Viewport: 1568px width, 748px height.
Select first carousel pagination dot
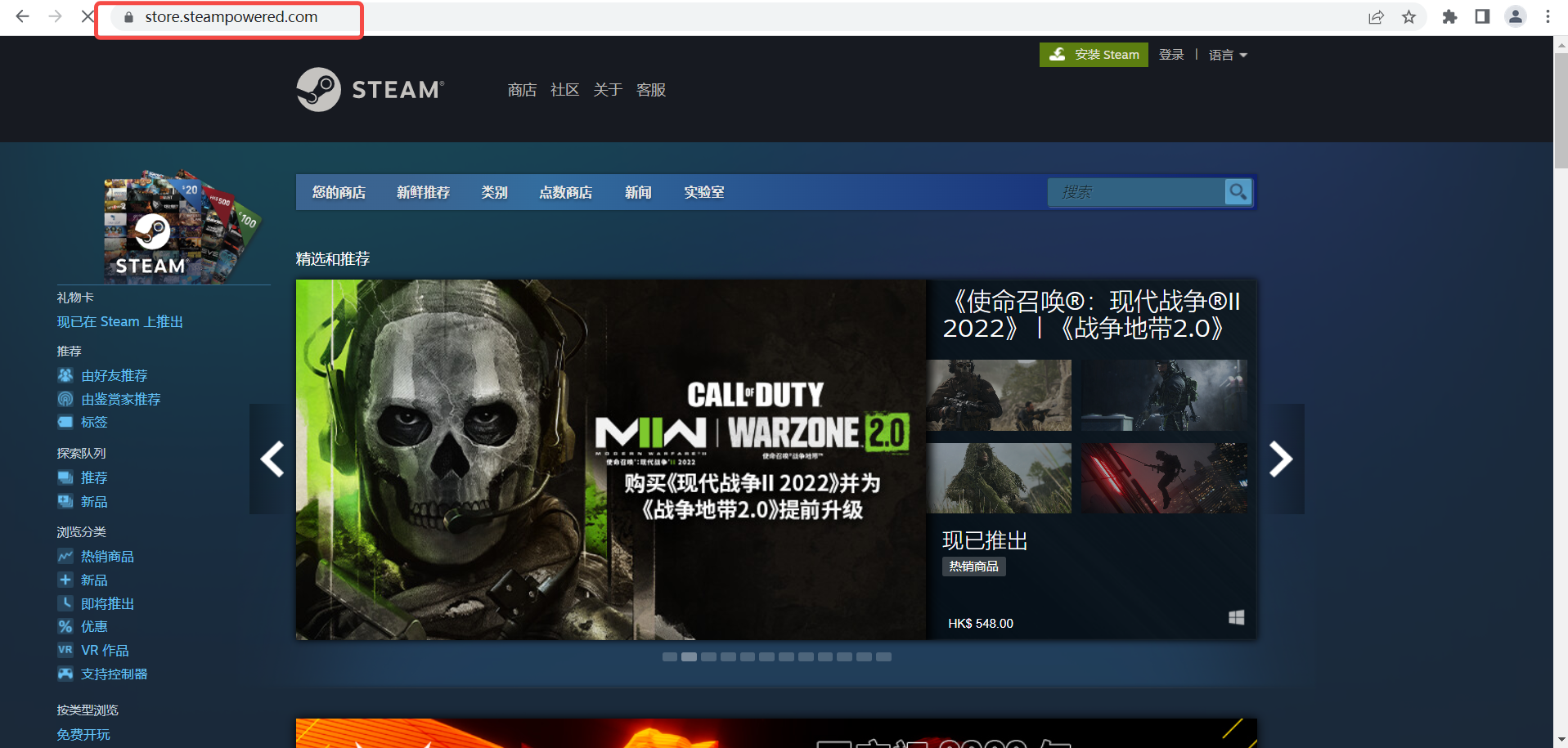[x=669, y=657]
